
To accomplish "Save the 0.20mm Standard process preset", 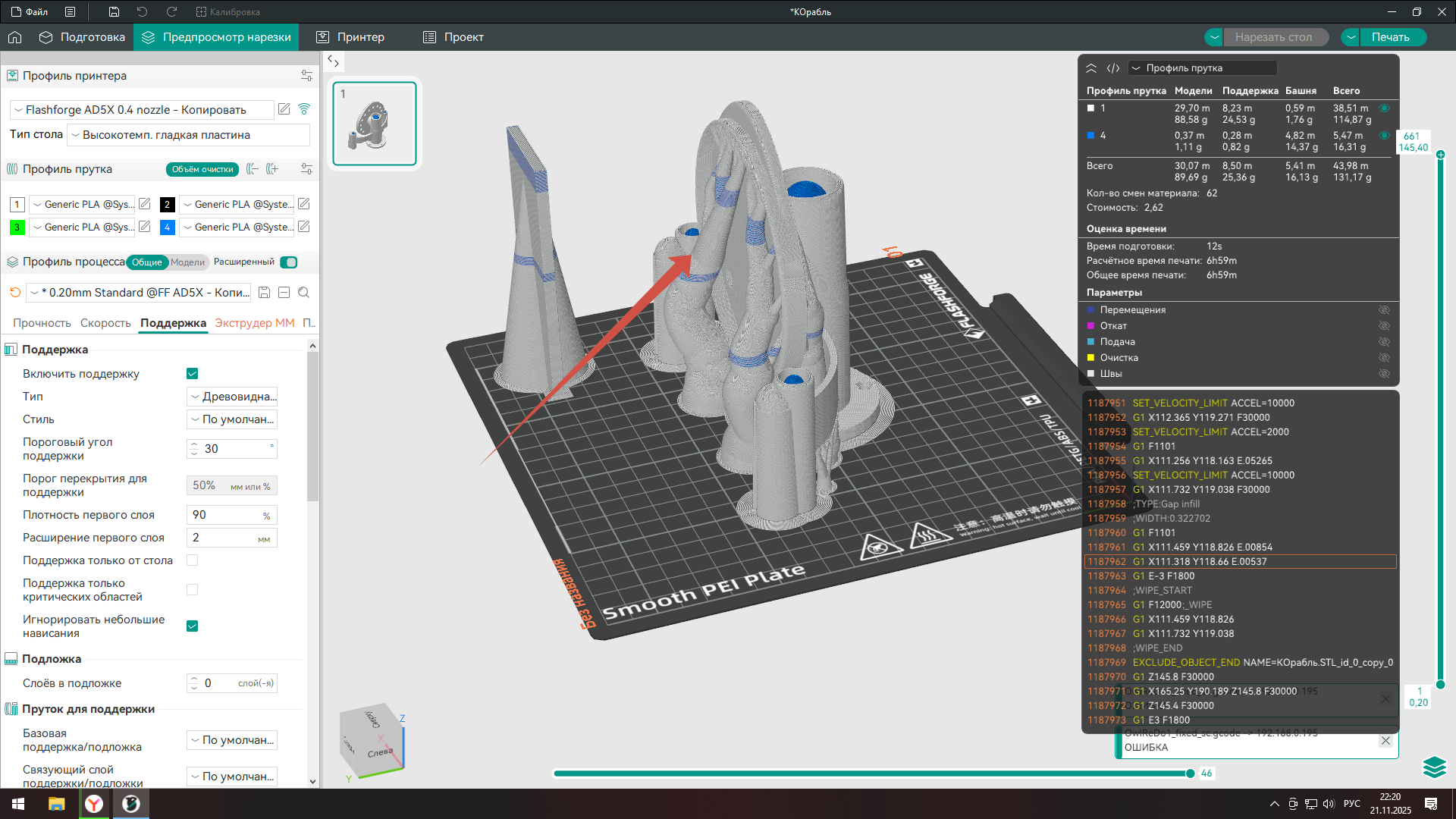I will pos(264,293).
